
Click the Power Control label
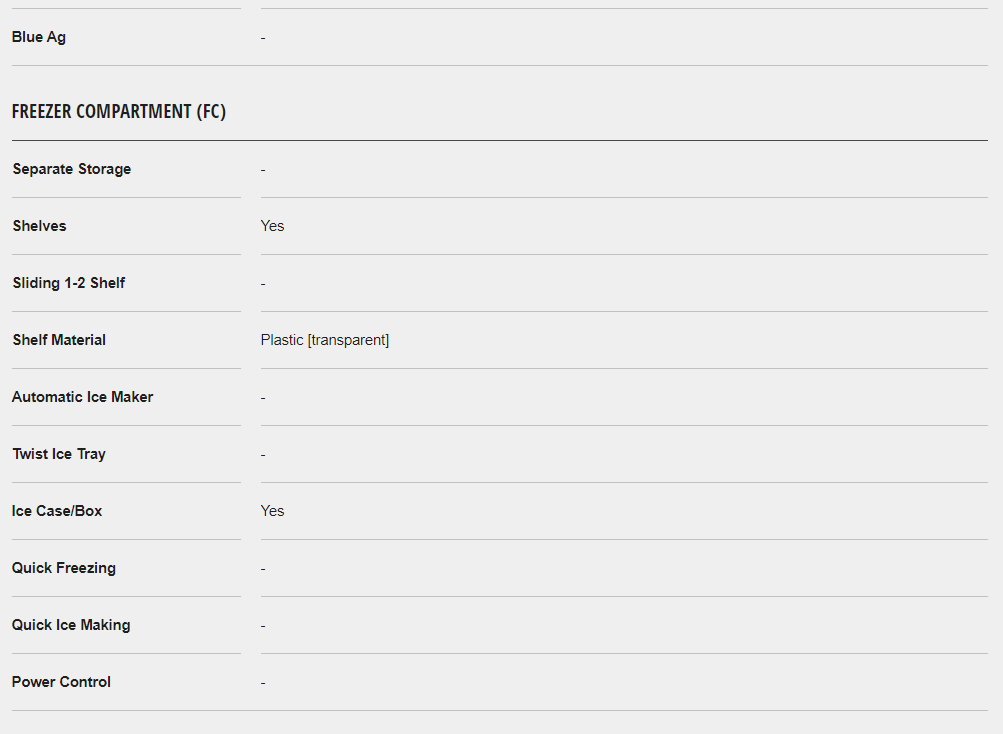[61, 682]
